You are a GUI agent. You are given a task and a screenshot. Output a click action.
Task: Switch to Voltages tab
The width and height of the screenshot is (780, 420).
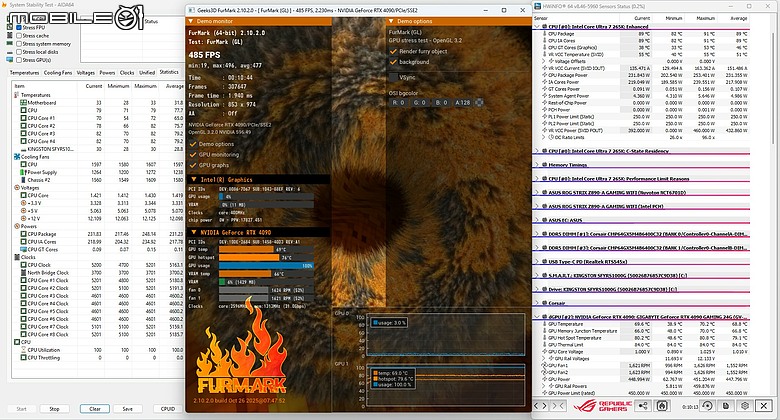click(x=86, y=73)
